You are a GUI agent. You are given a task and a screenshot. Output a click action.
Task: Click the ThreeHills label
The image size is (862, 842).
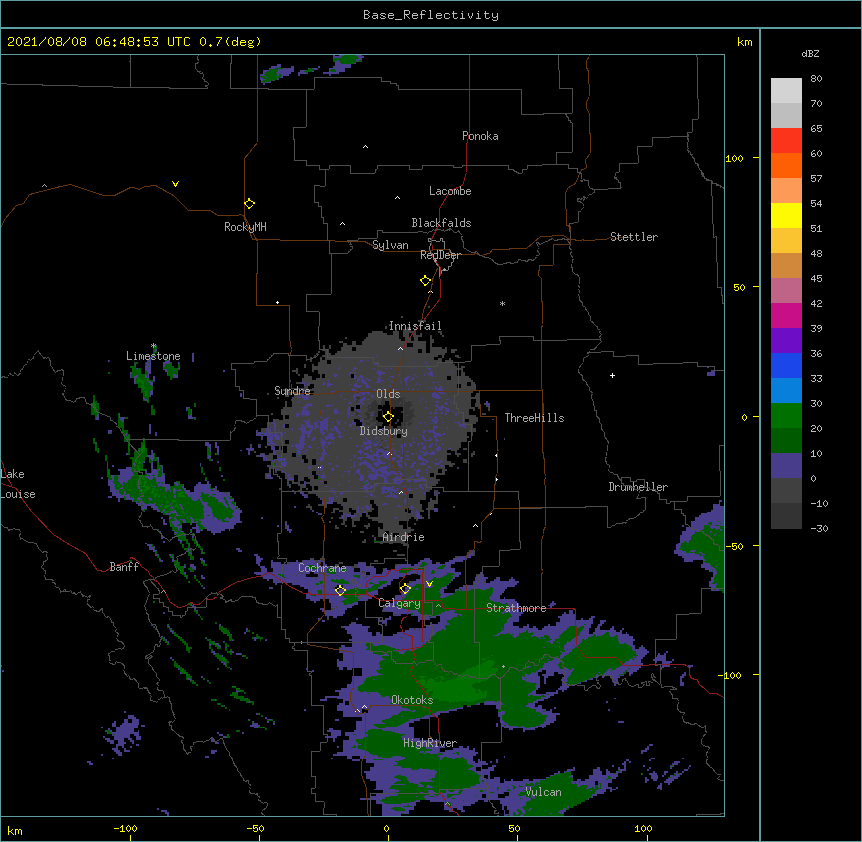(x=534, y=418)
